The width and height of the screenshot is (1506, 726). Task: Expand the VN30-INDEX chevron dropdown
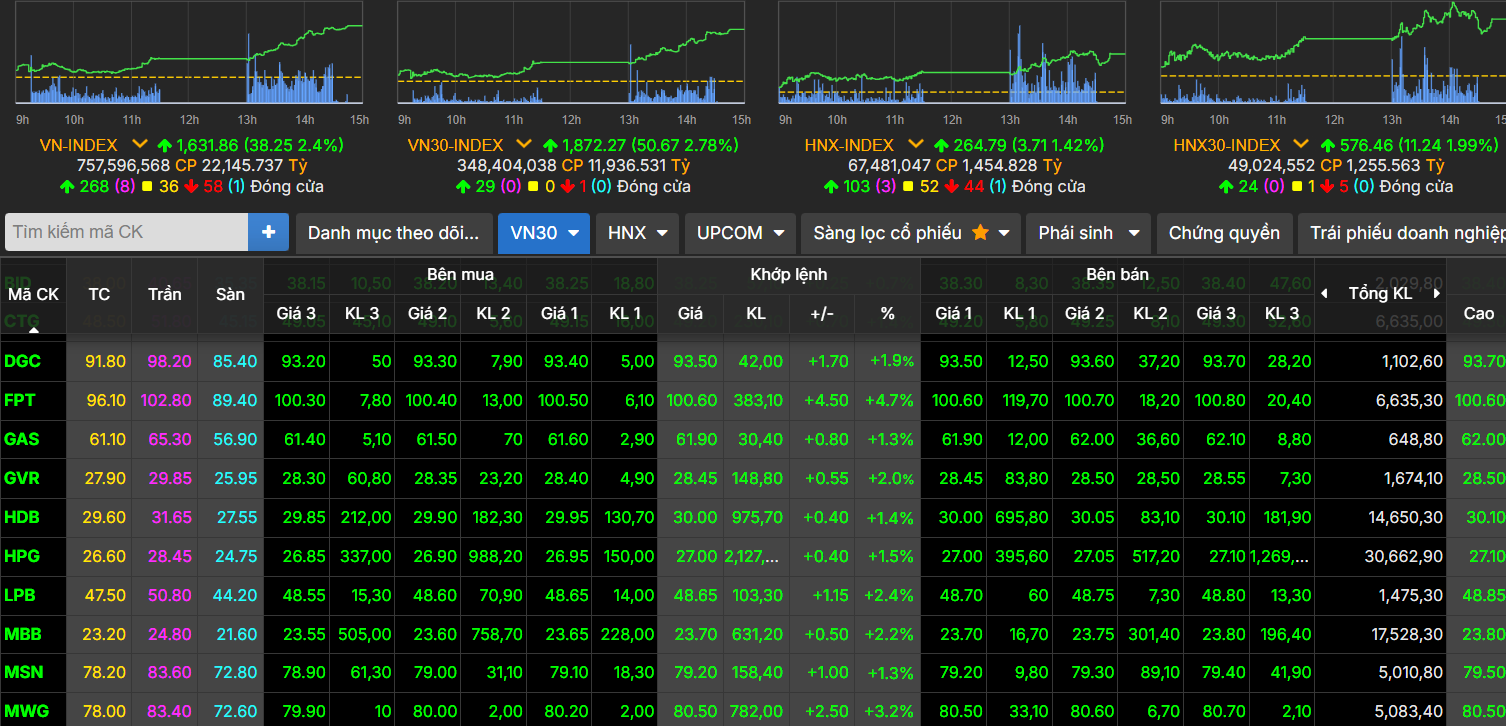point(524,145)
